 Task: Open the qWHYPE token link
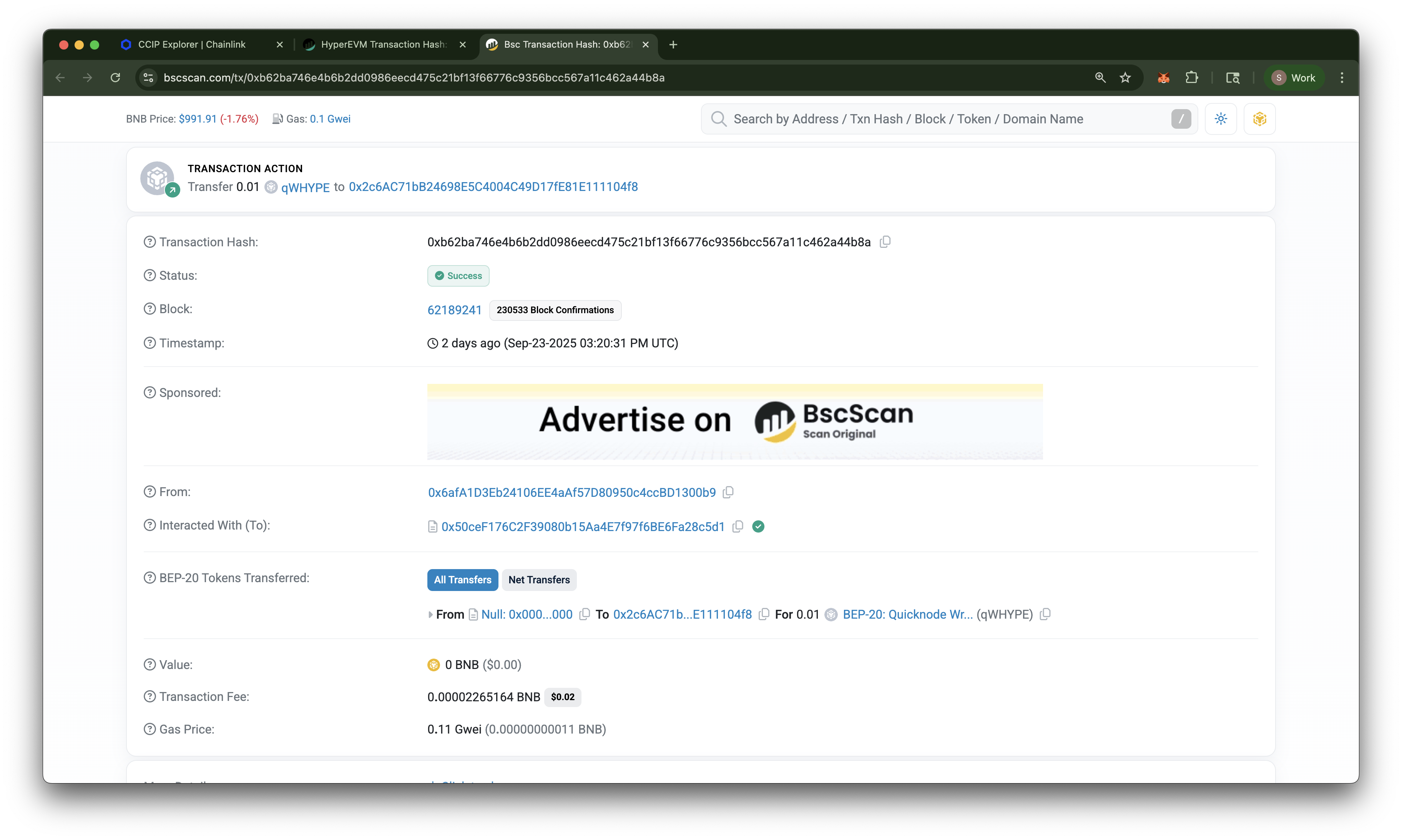tap(305, 188)
